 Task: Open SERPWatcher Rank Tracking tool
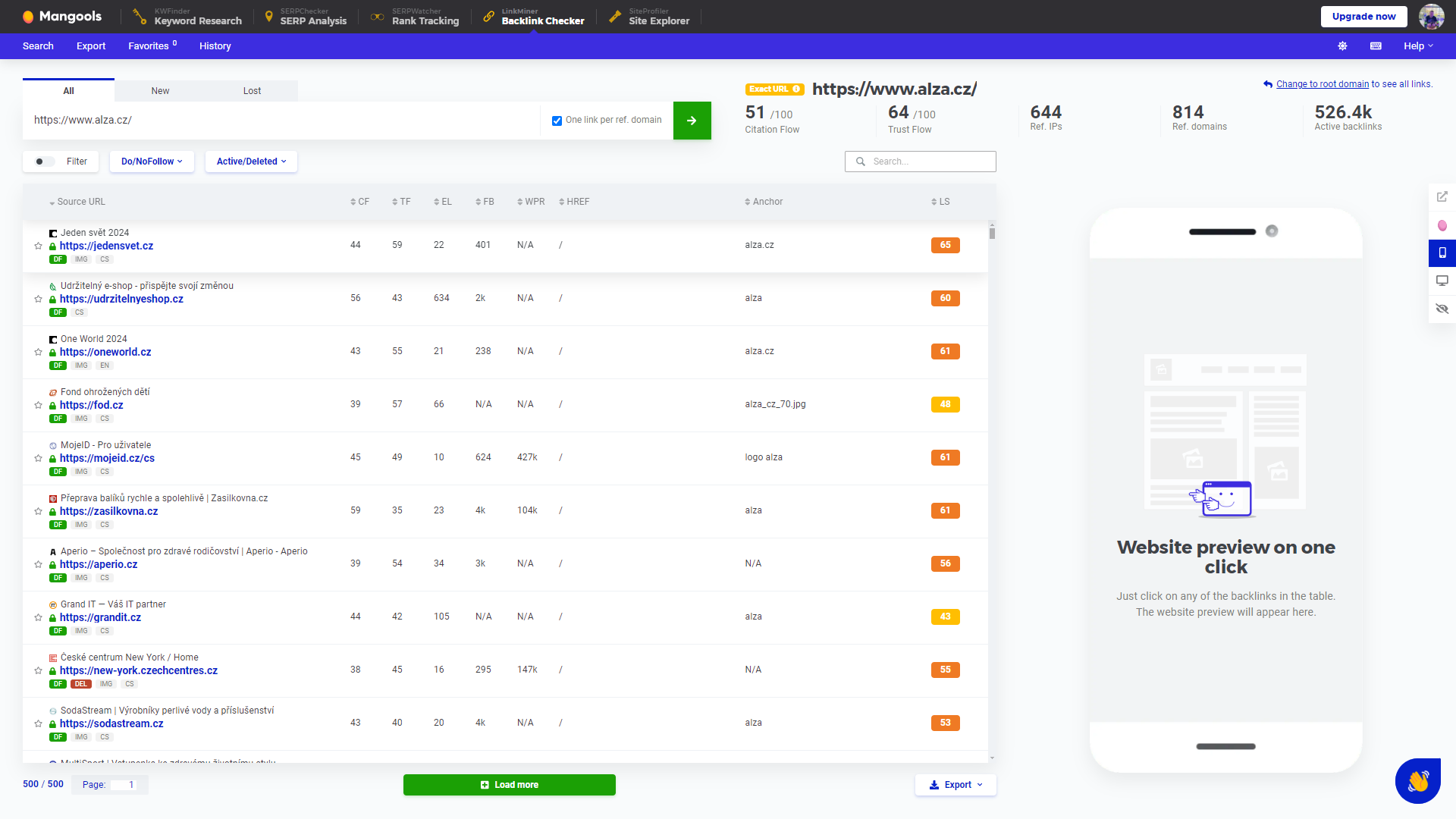[x=415, y=16]
